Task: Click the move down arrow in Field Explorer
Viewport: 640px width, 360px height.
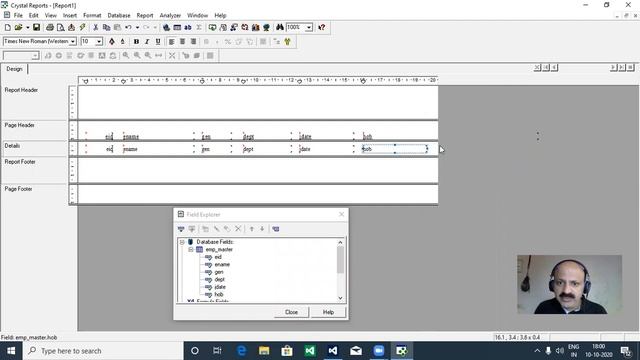Action: point(262,229)
